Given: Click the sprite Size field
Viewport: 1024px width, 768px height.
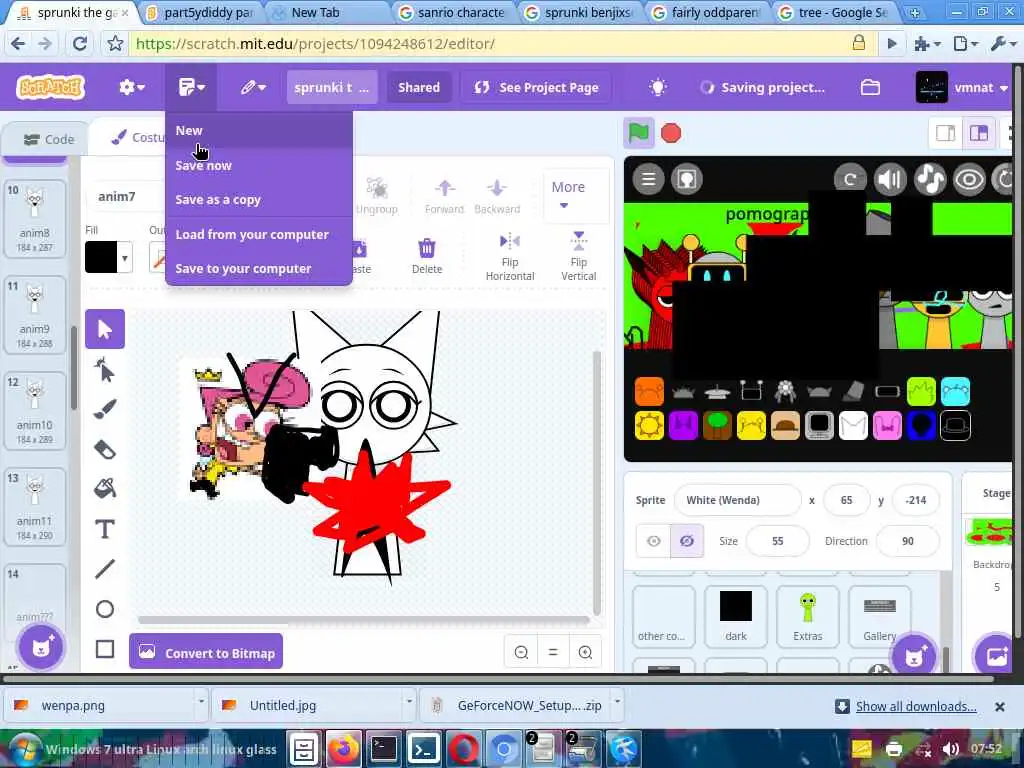Looking at the screenshot, I should point(777,541).
